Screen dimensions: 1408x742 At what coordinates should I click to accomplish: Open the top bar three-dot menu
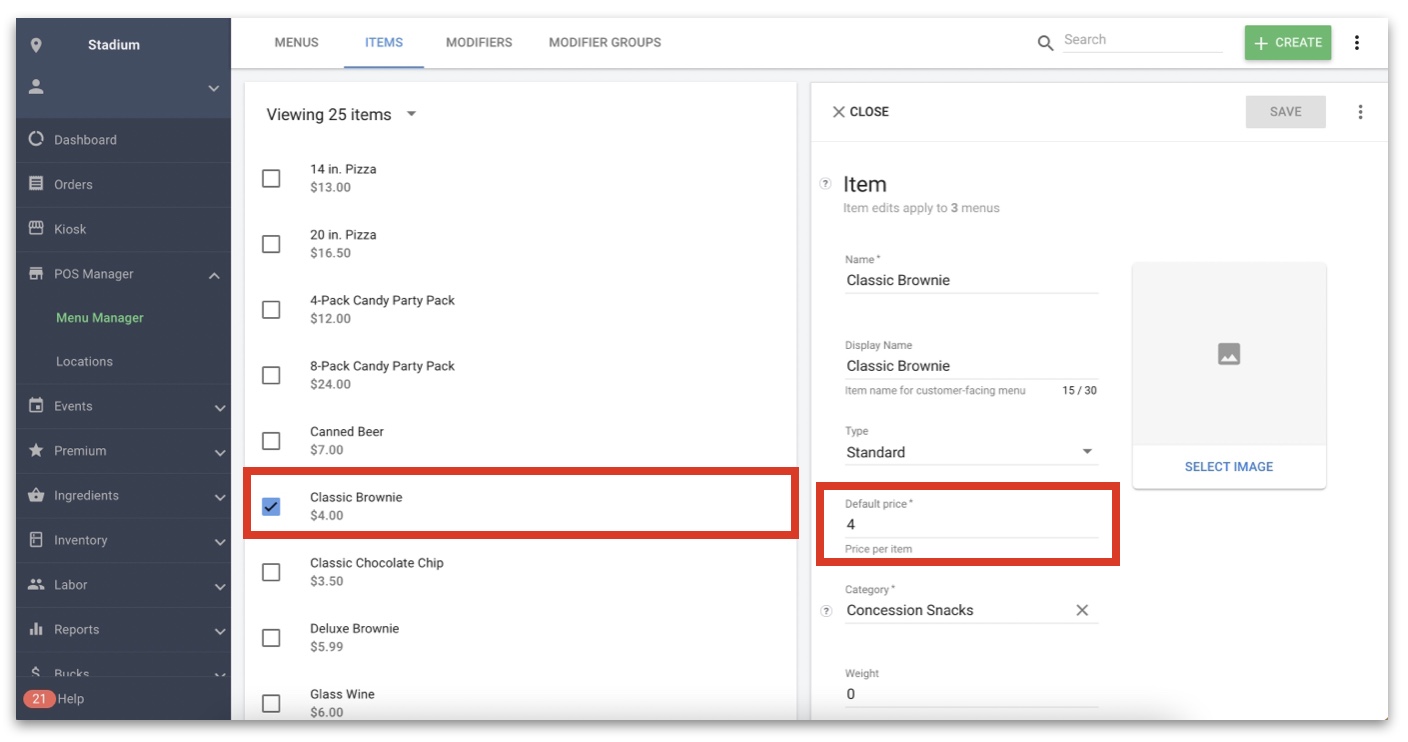tap(1357, 43)
